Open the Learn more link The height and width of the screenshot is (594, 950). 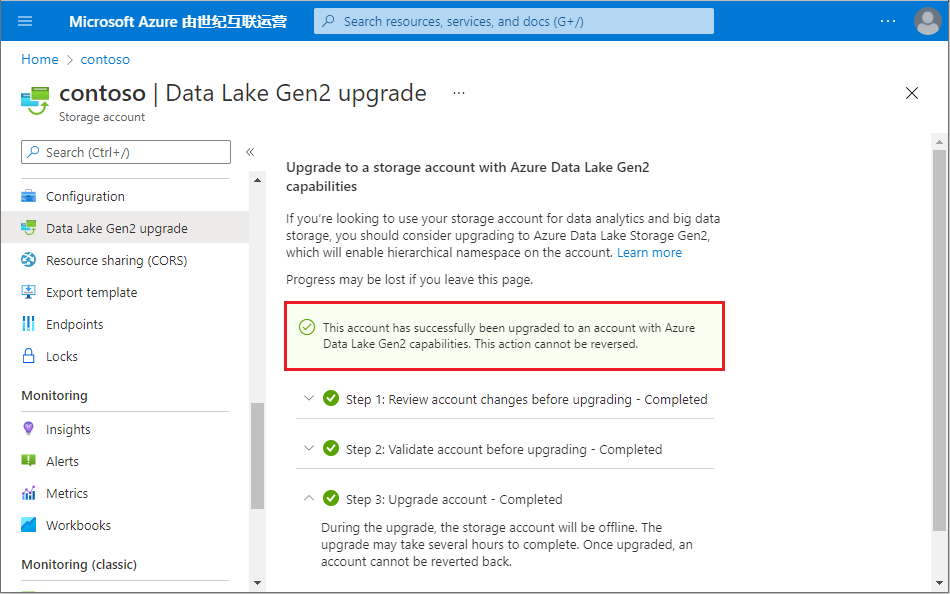click(x=649, y=253)
